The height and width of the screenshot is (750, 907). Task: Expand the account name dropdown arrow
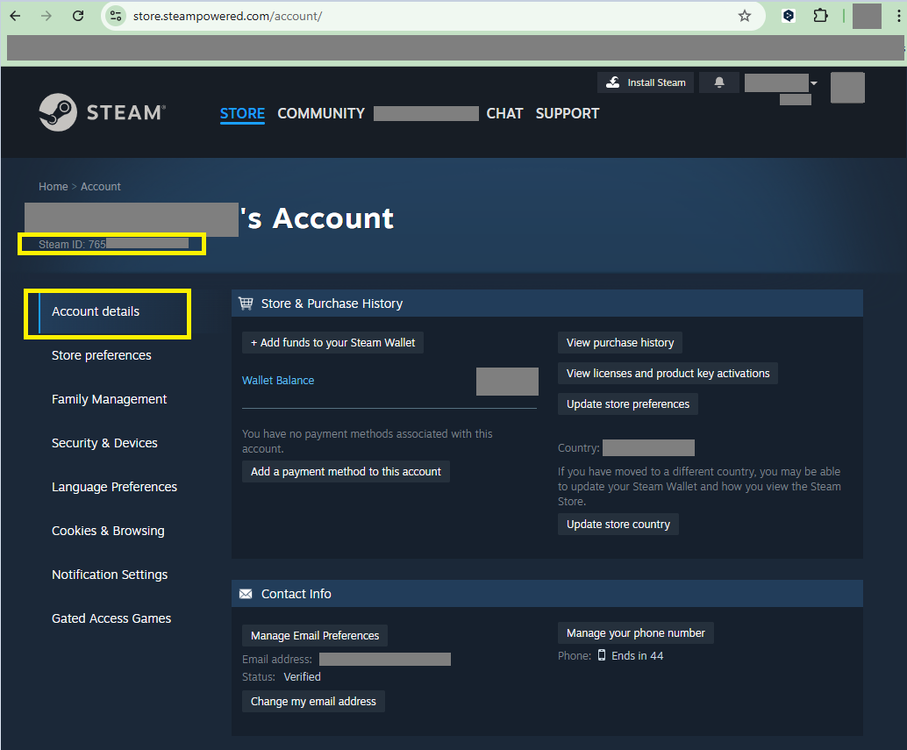[814, 83]
